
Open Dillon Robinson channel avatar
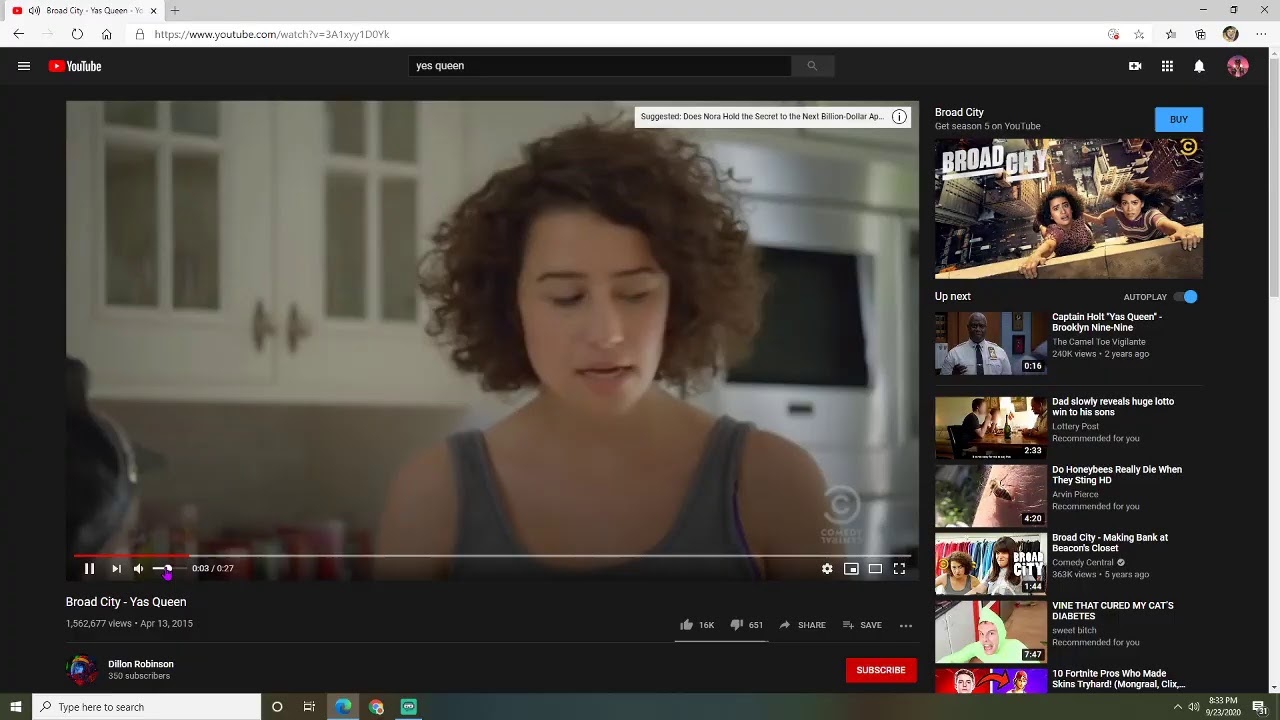coord(82,670)
